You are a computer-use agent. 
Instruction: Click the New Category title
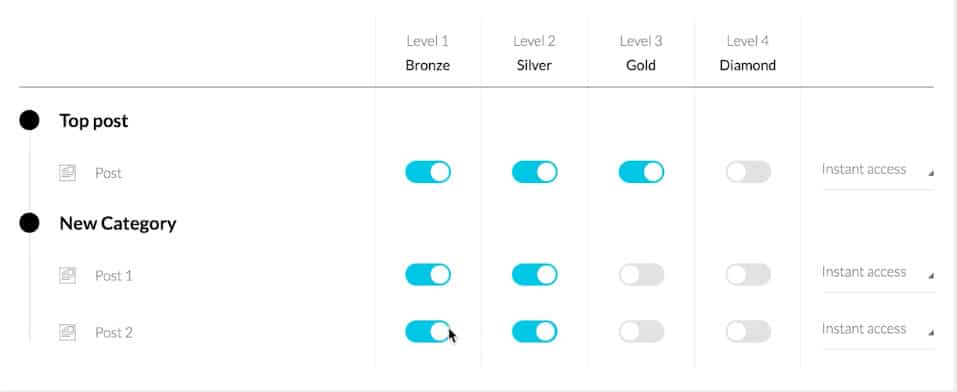click(118, 223)
